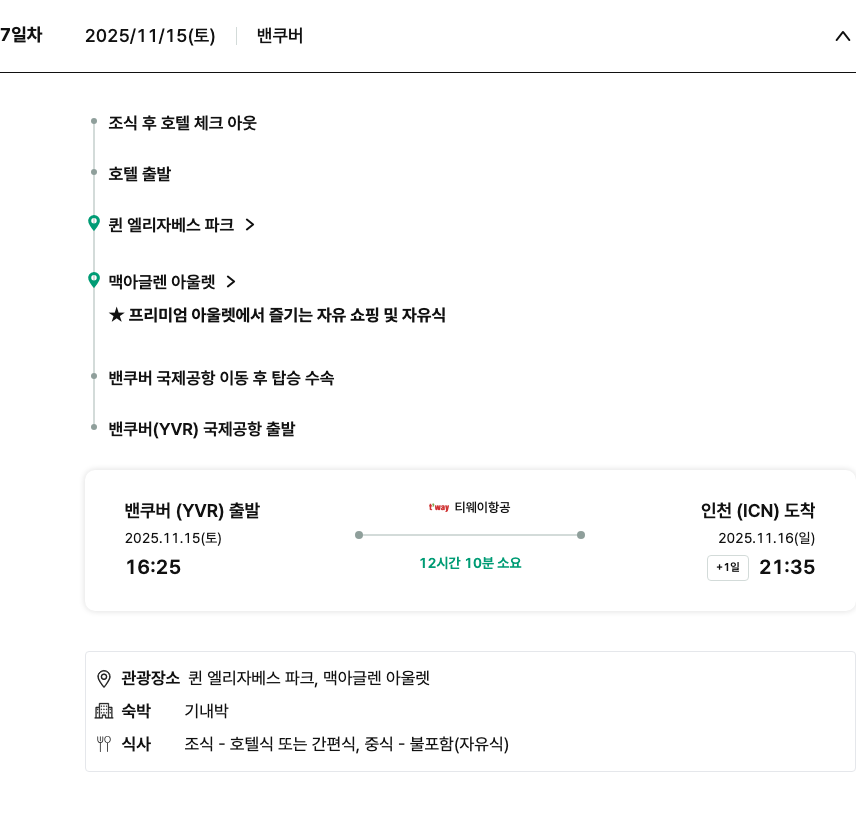
Task: Collapse the 7일차 itinerary section
Action: click(842, 36)
